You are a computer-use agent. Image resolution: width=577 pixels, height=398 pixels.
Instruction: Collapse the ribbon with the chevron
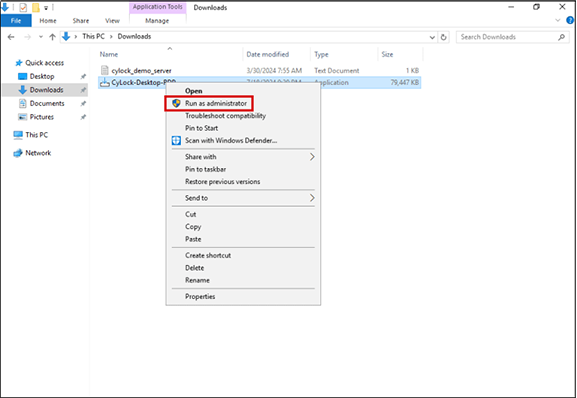[557, 21]
